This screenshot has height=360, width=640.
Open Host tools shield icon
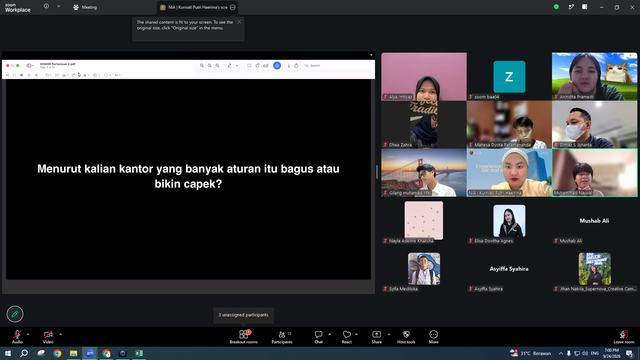point(406,337)
